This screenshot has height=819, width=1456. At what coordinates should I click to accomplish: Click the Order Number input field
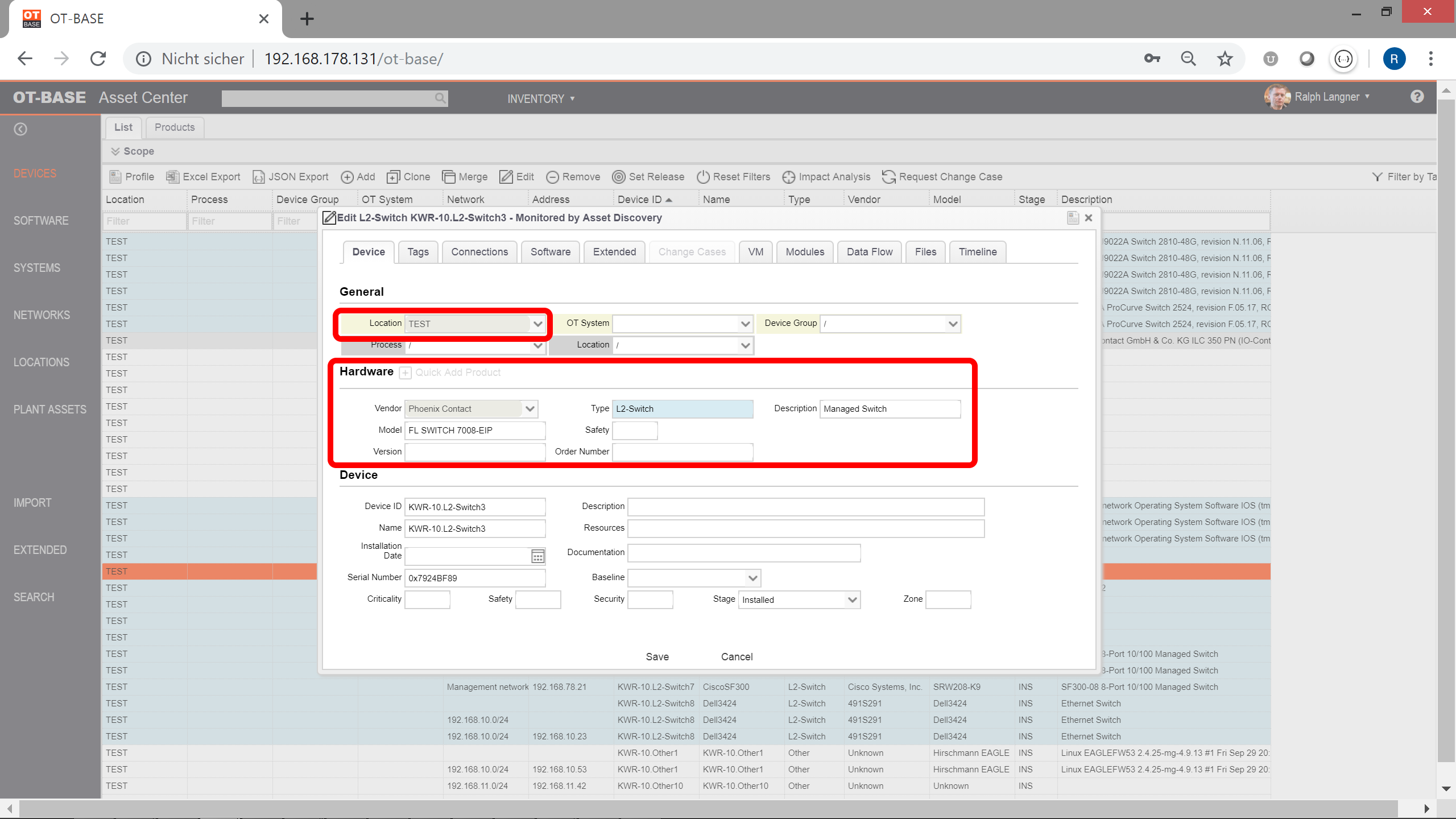pos(682,452)
